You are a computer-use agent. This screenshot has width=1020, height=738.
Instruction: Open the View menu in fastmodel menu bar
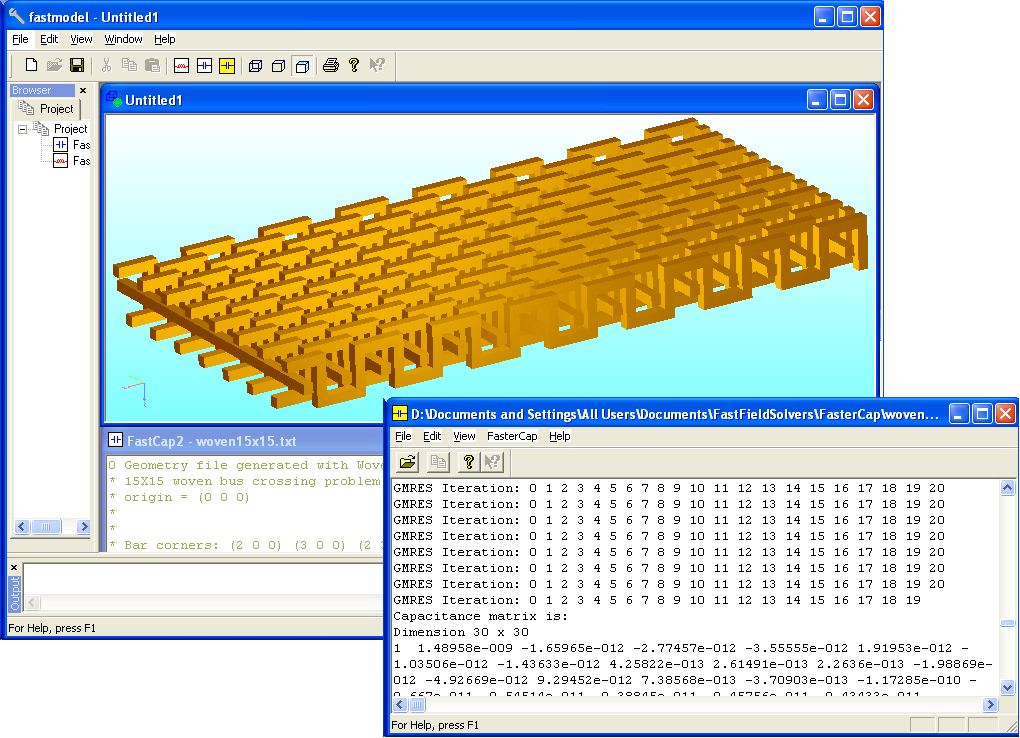(x=81, y=39)
